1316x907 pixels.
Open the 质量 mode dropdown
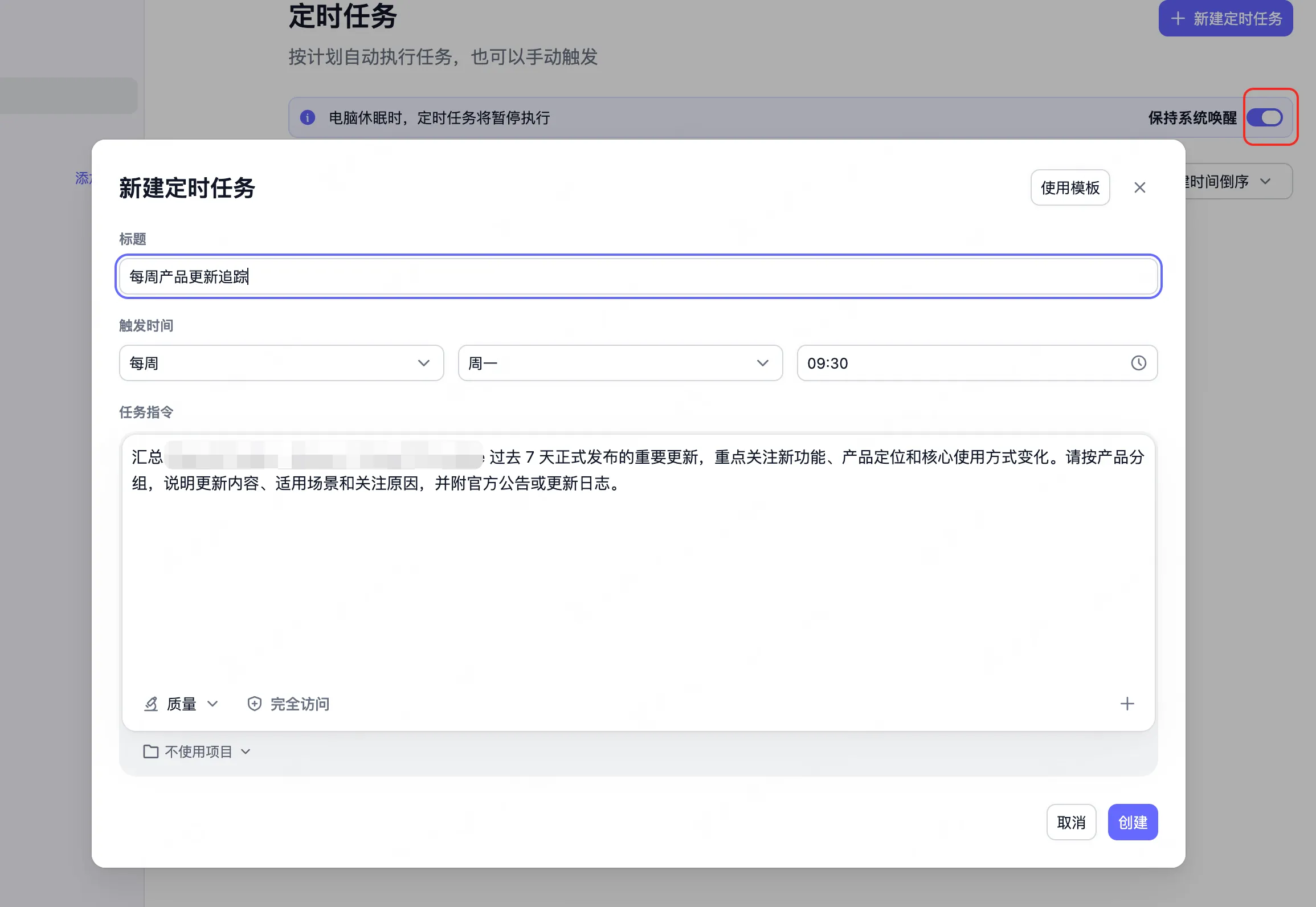181,704
